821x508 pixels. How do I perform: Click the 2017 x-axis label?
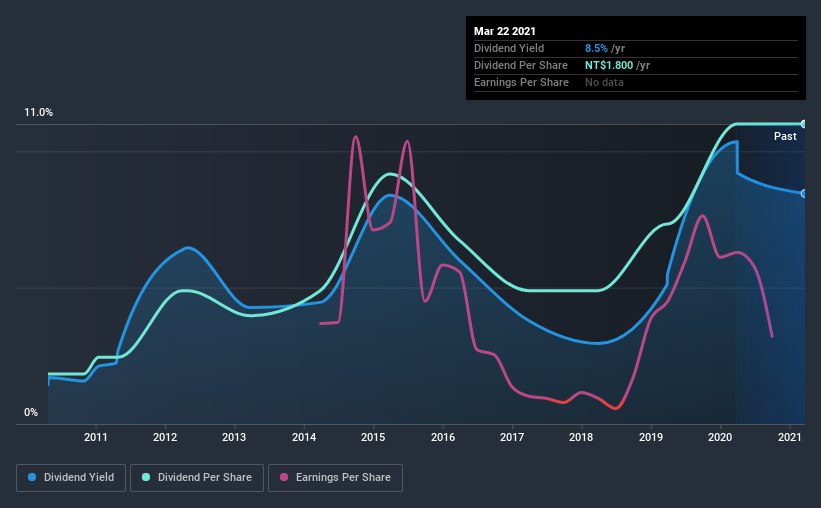click(512, 437)
